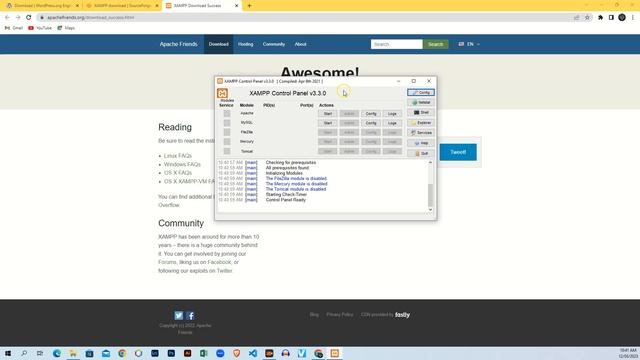Open the Hosting menu on Apache Friends

point(246,44)
